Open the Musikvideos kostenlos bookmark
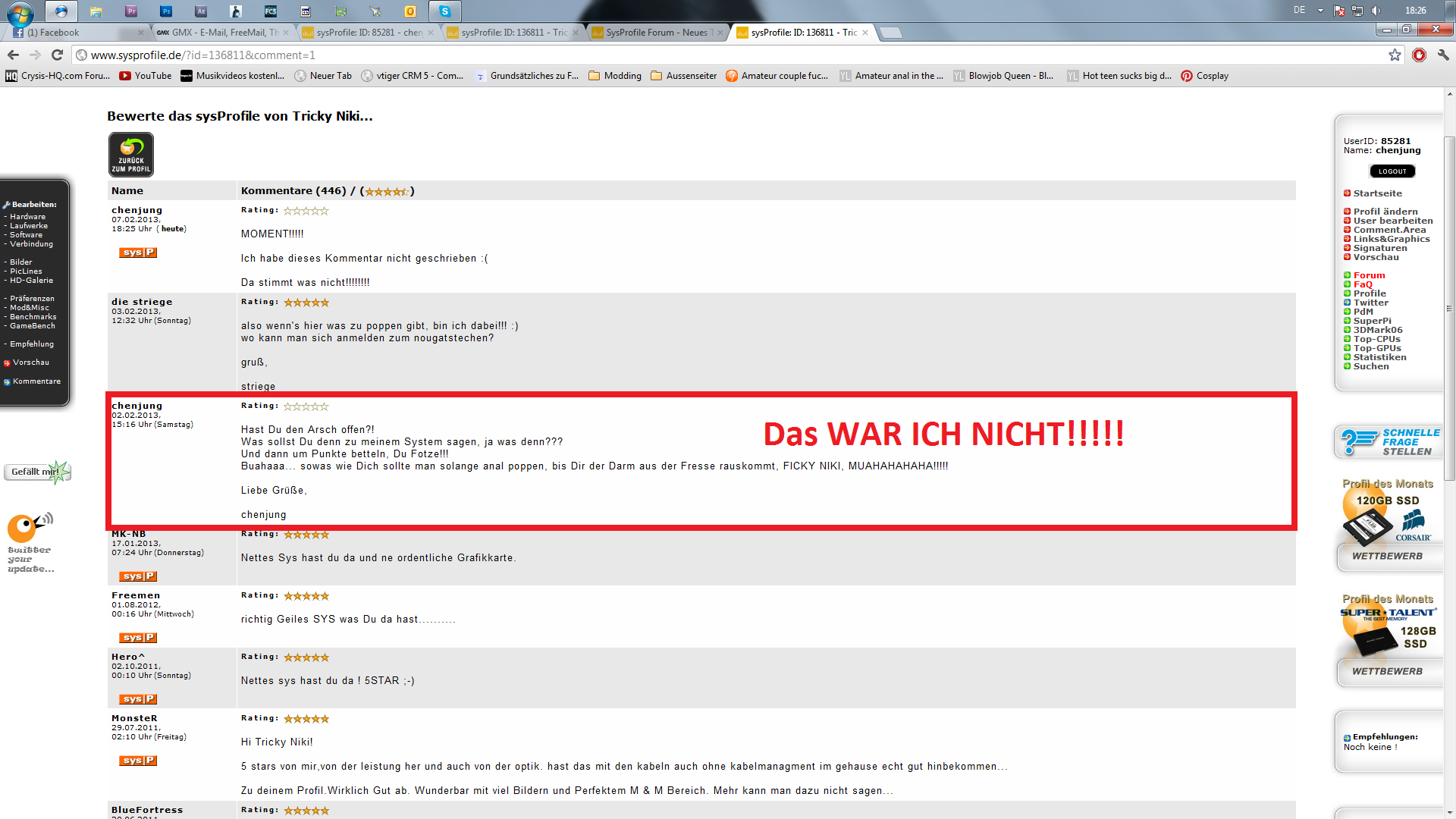 pos(232,76)
